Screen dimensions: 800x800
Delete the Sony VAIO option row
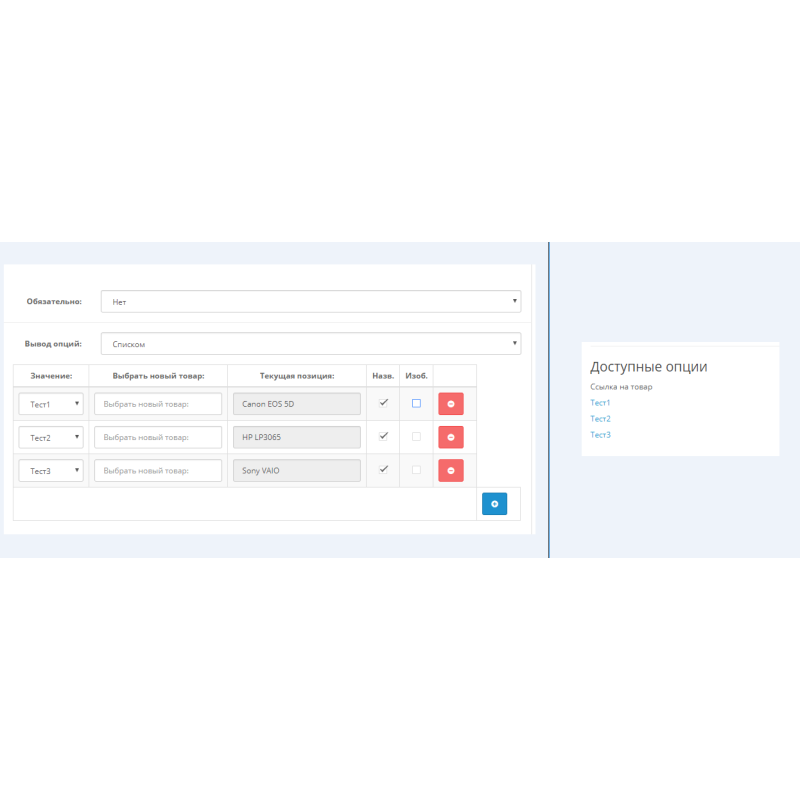coord(451,470)
